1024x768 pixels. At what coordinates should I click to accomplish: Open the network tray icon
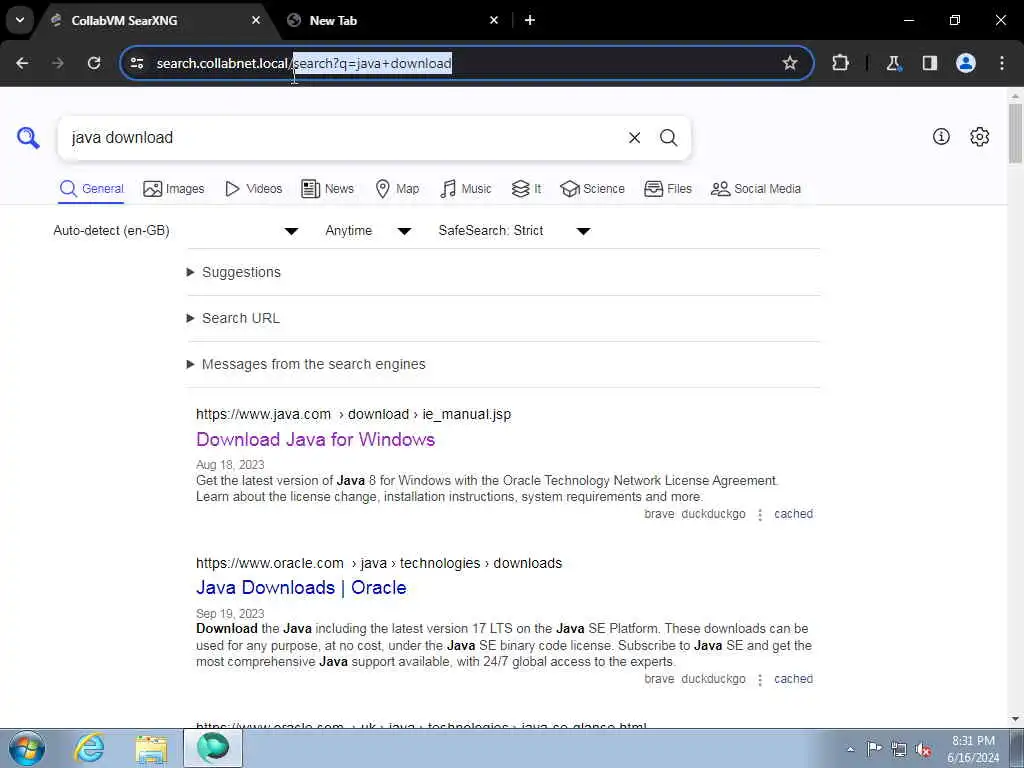(x=899, y=749)
